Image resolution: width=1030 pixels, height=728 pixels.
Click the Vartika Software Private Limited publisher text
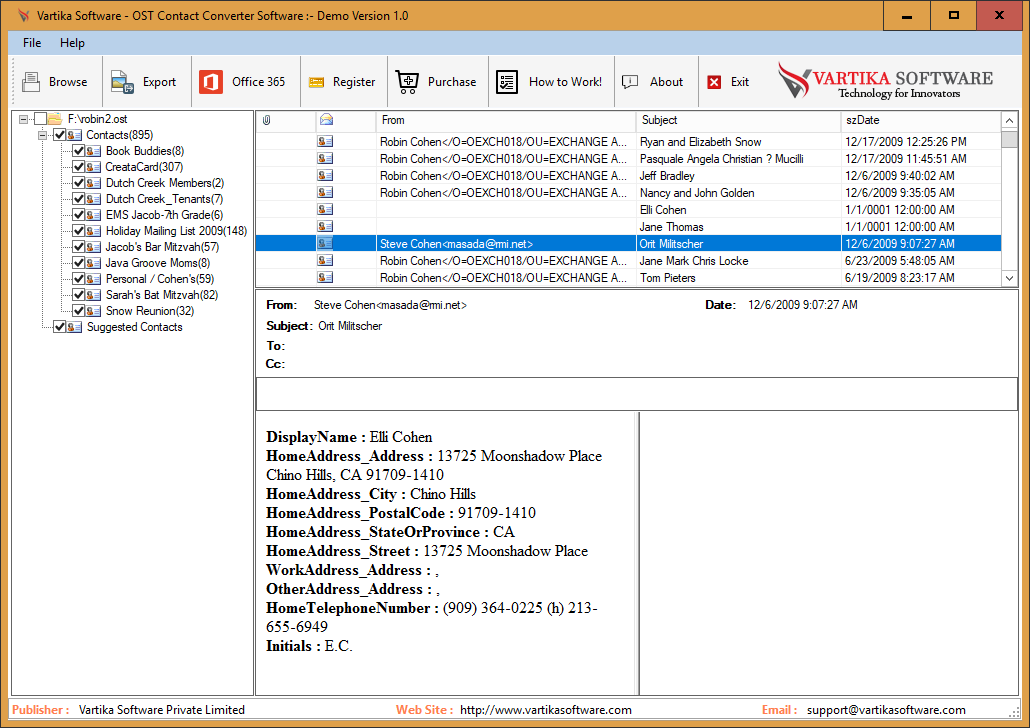(162, 710)
